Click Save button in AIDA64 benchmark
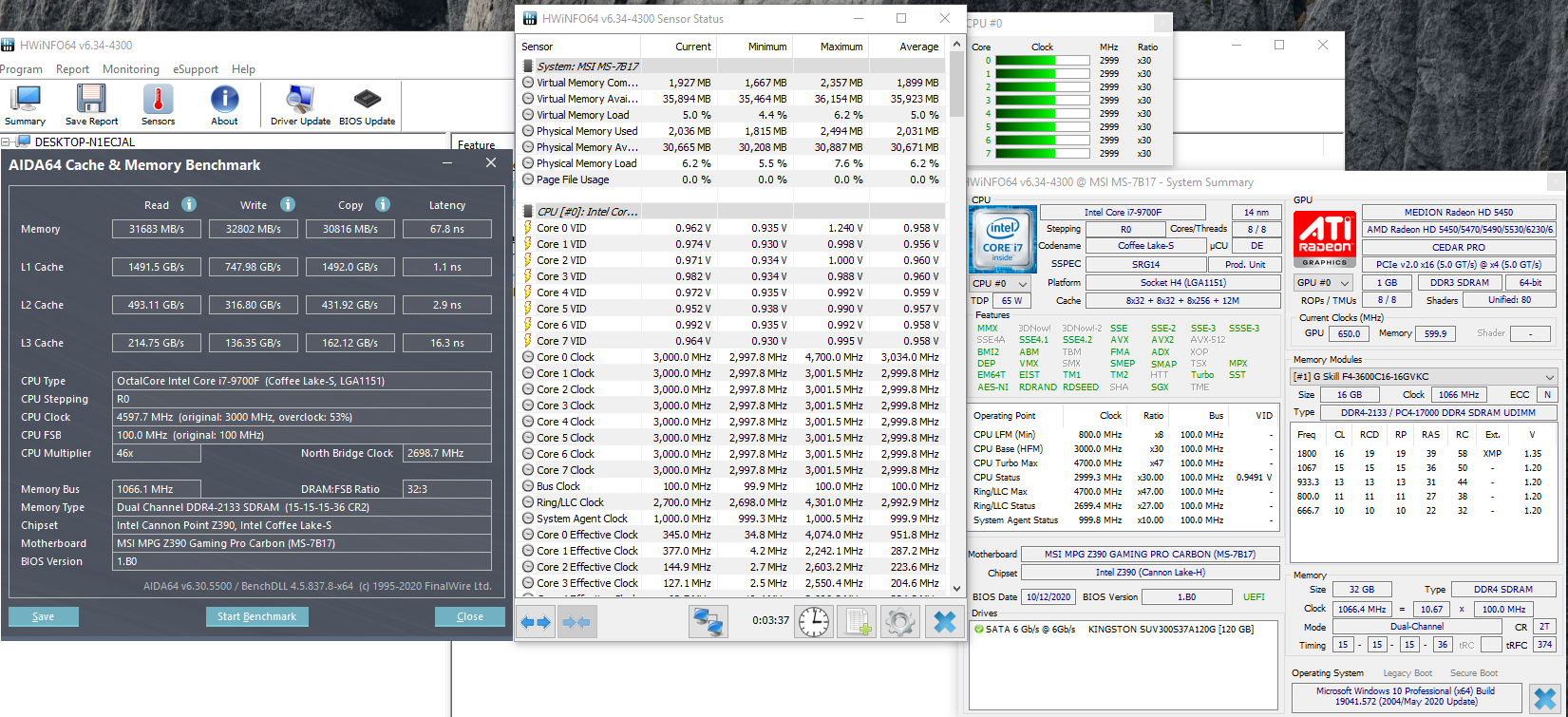The width and height of the screenshot is (1568, 717). (x=44, y=616)
